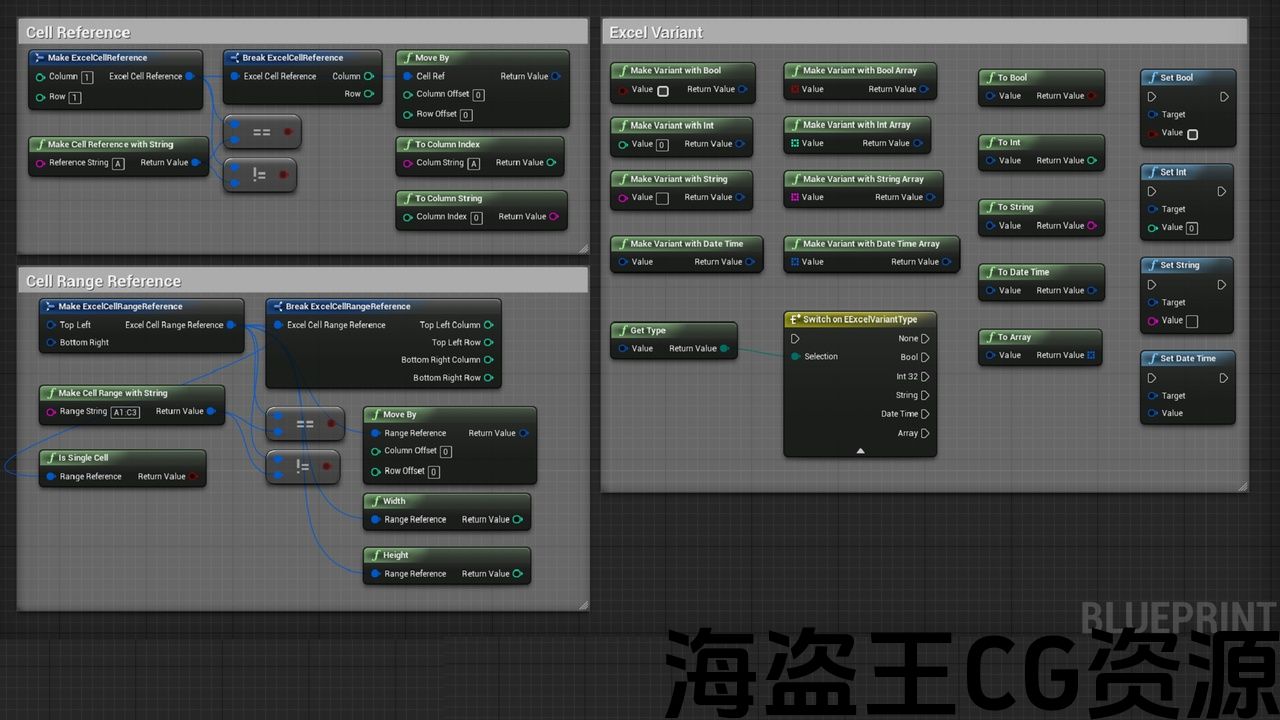Toggle Value checkbox on Make Variant with Bool
Image resolution: width=1280 pixels, height=720 pixels.
tap(663, 90)
